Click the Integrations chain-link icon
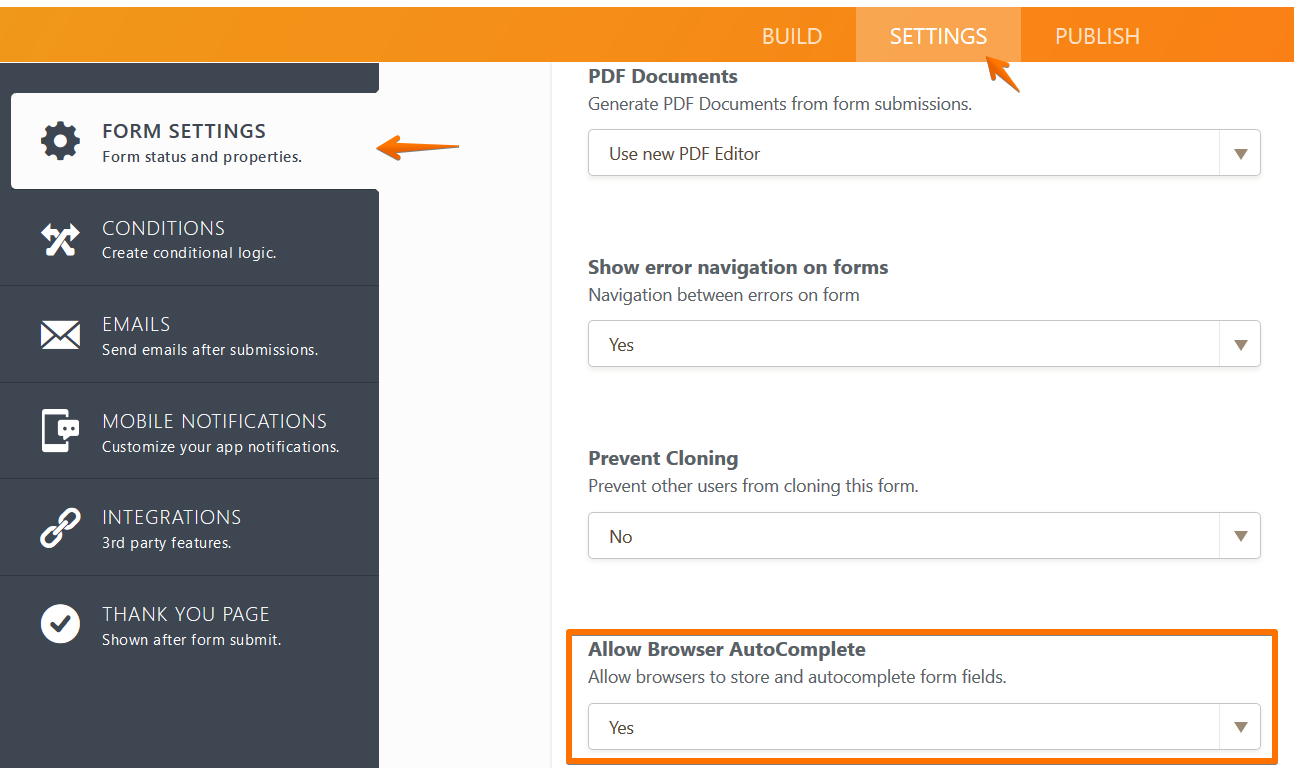 pyautogui.click(x=60, y=527)
